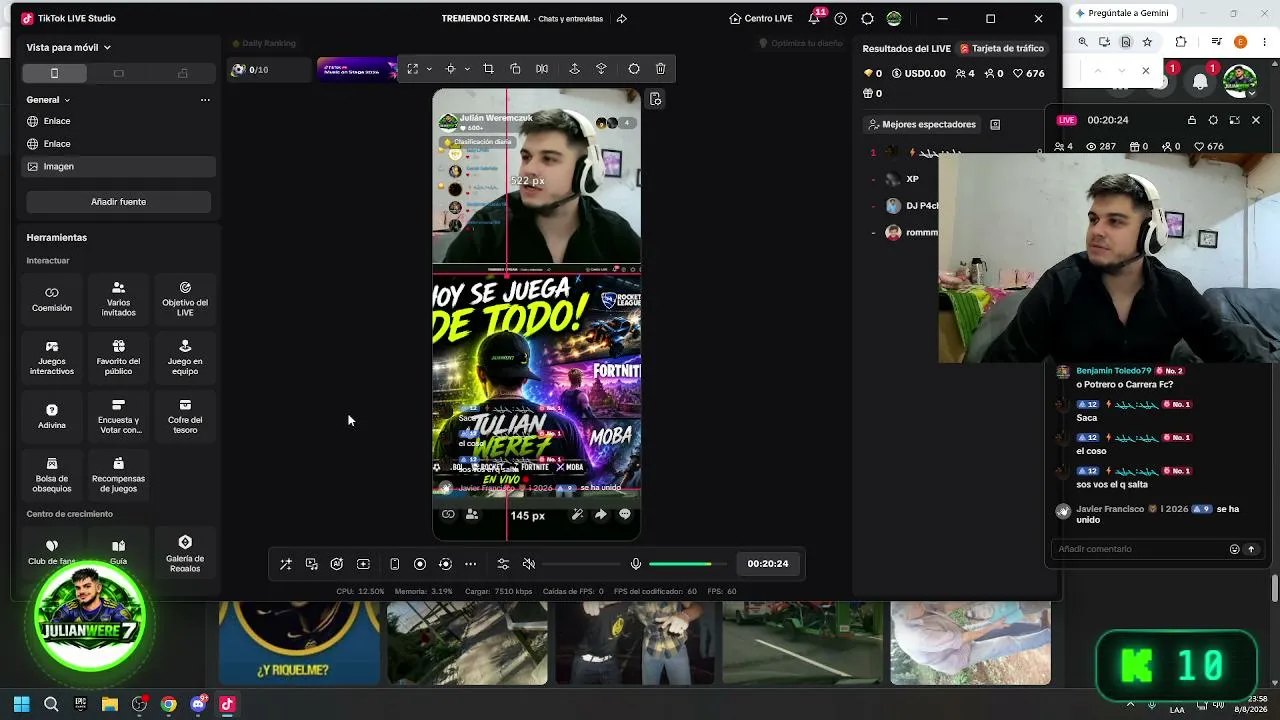Open the help question mark icon

pos(840,19)
